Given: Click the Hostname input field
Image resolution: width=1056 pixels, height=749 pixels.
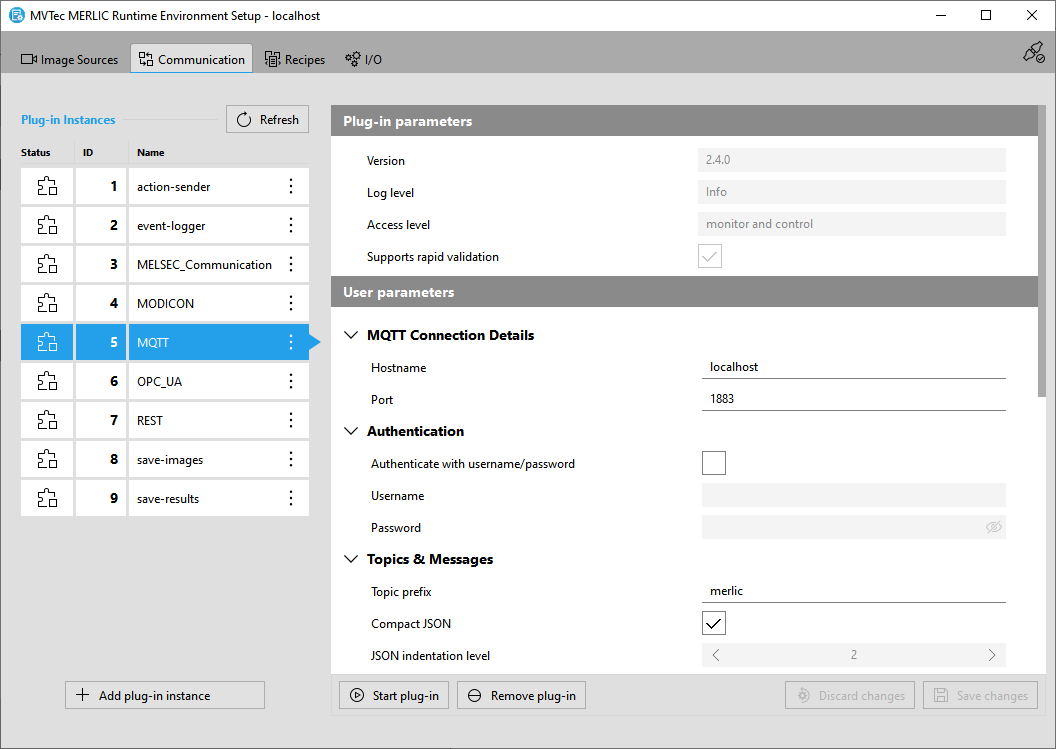Looking at the screenshot, I should [x=853, y=367].
